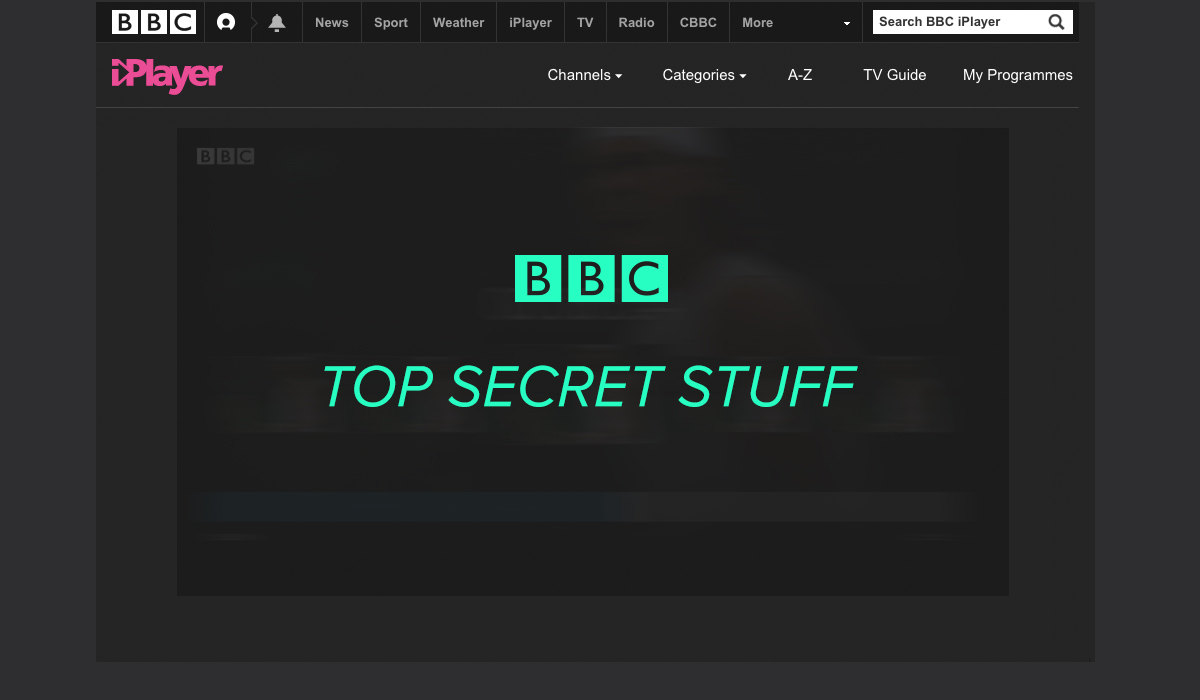Click the More dropdown arrow
Screen dimensions: 1200x700
(x=847, y=23)
